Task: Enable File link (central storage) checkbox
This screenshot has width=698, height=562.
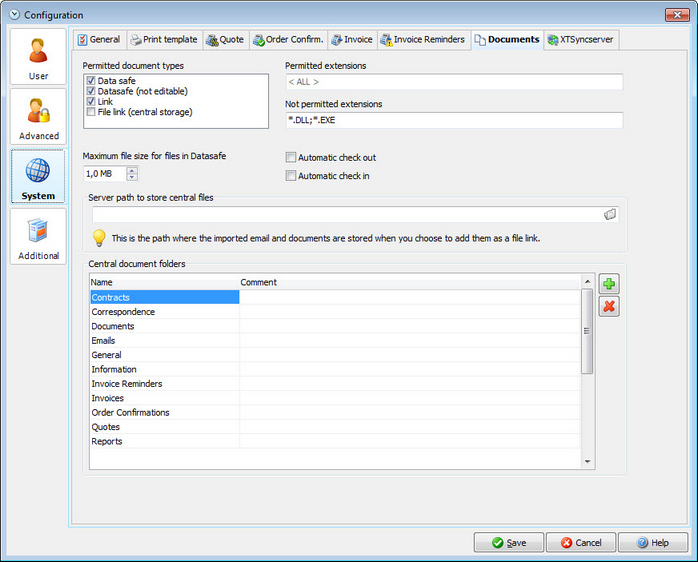Action: tap(91, 112)
